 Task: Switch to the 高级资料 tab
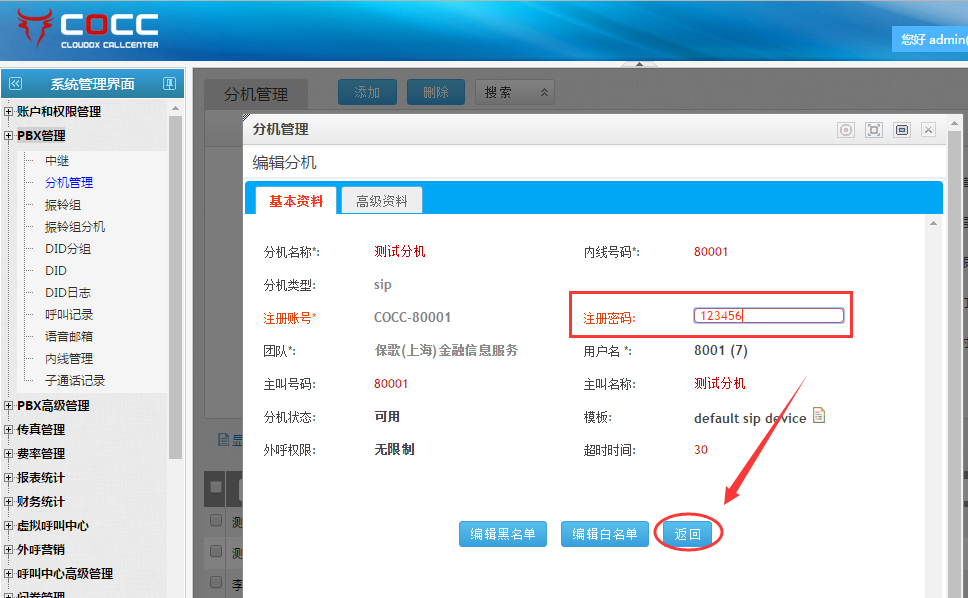click(382, 201)
